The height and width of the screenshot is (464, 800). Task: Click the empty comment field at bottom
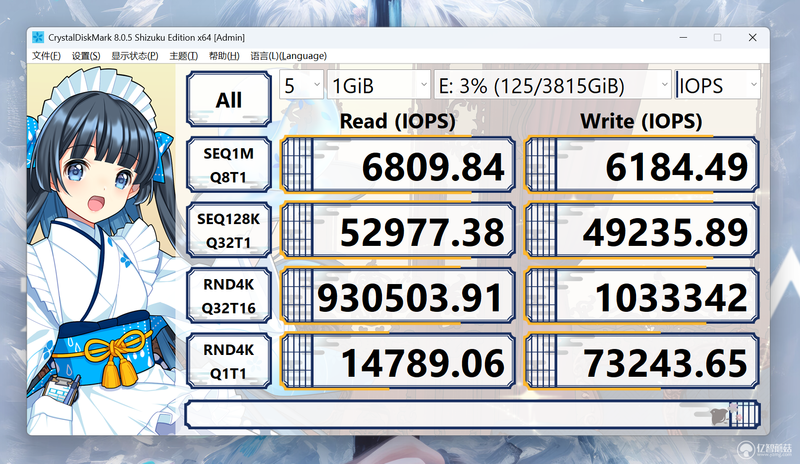[472, 414]
